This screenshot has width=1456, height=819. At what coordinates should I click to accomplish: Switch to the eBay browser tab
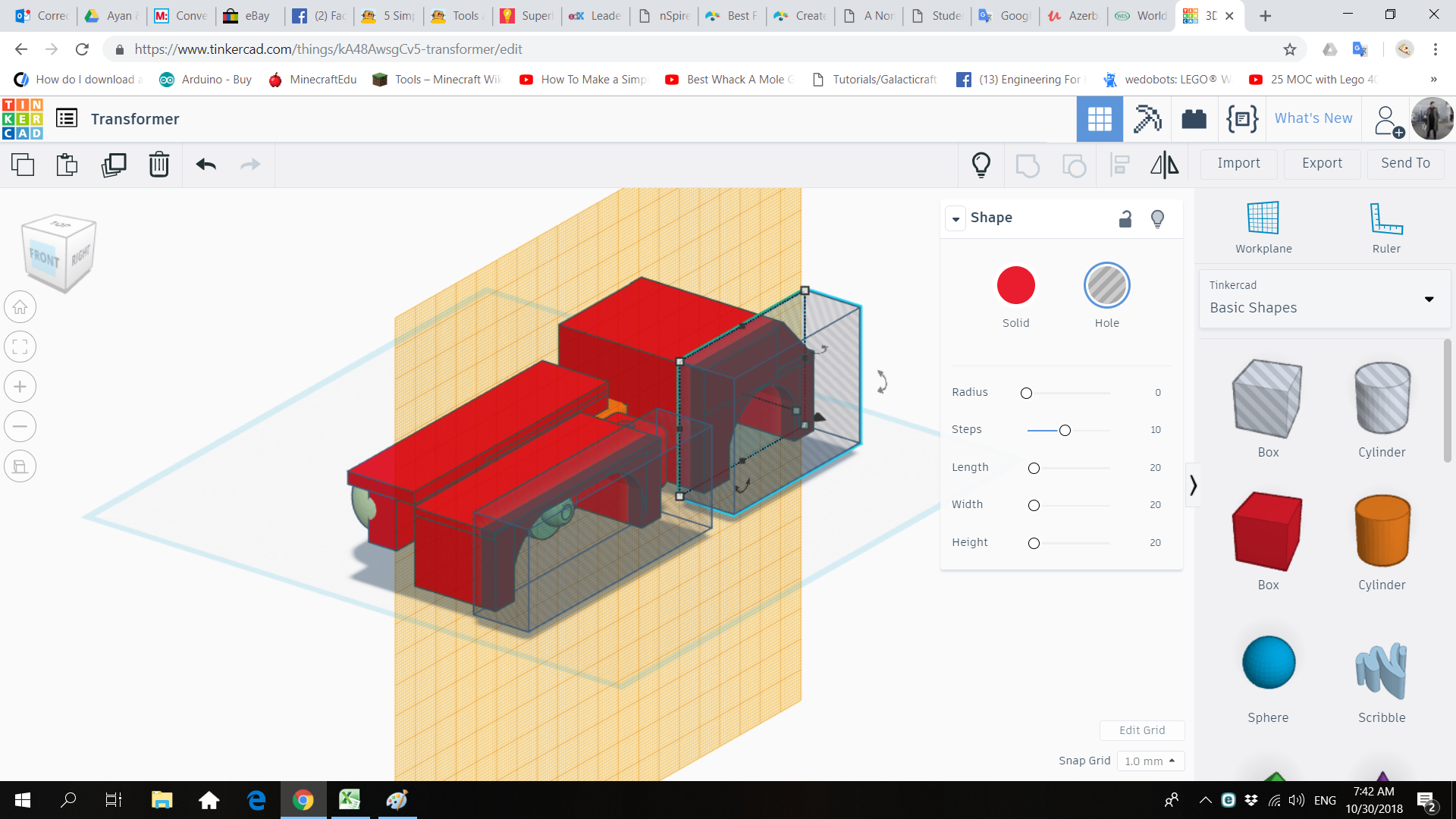(x=249, y=15)
